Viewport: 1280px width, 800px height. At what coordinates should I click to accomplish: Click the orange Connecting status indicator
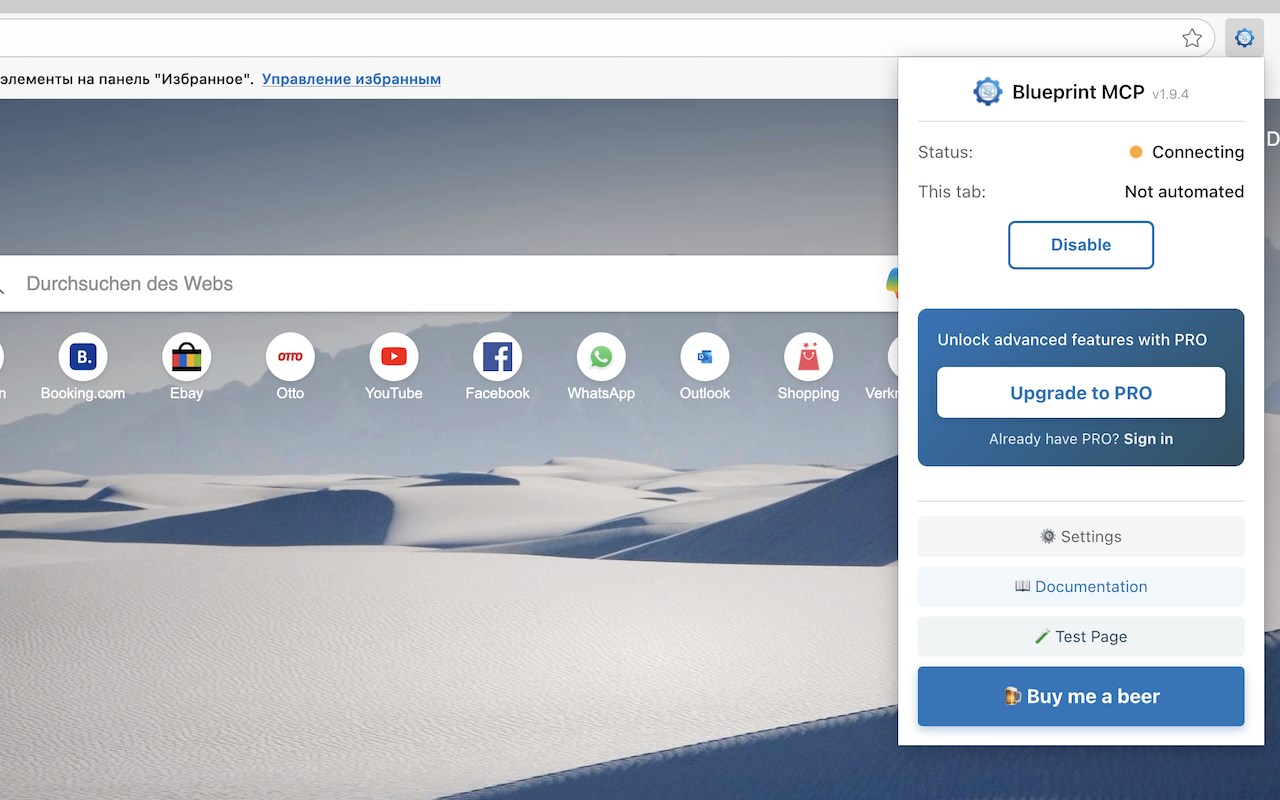(1136, 152)
